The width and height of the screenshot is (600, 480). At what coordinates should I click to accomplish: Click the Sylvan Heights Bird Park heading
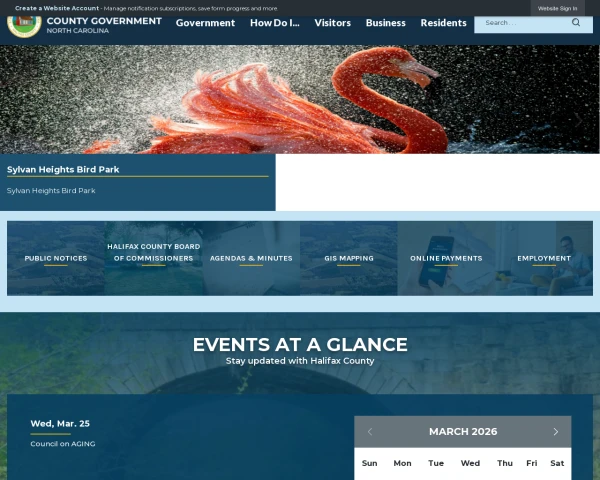(63, 169)
